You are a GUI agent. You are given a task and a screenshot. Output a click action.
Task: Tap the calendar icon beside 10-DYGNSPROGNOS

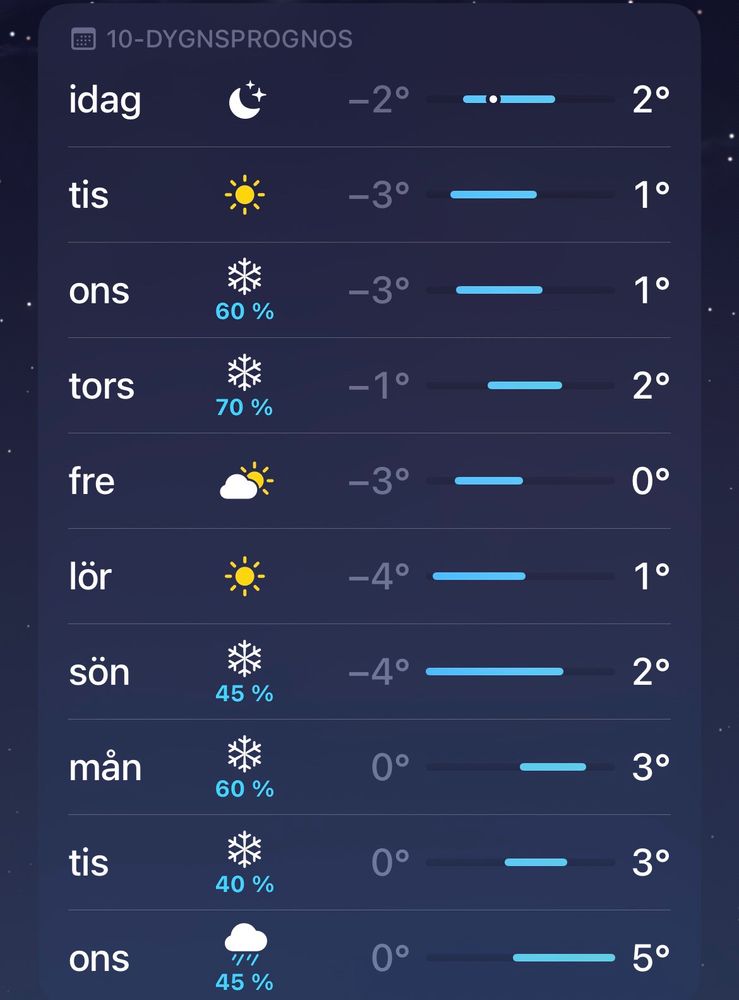(x=83, y=39)
